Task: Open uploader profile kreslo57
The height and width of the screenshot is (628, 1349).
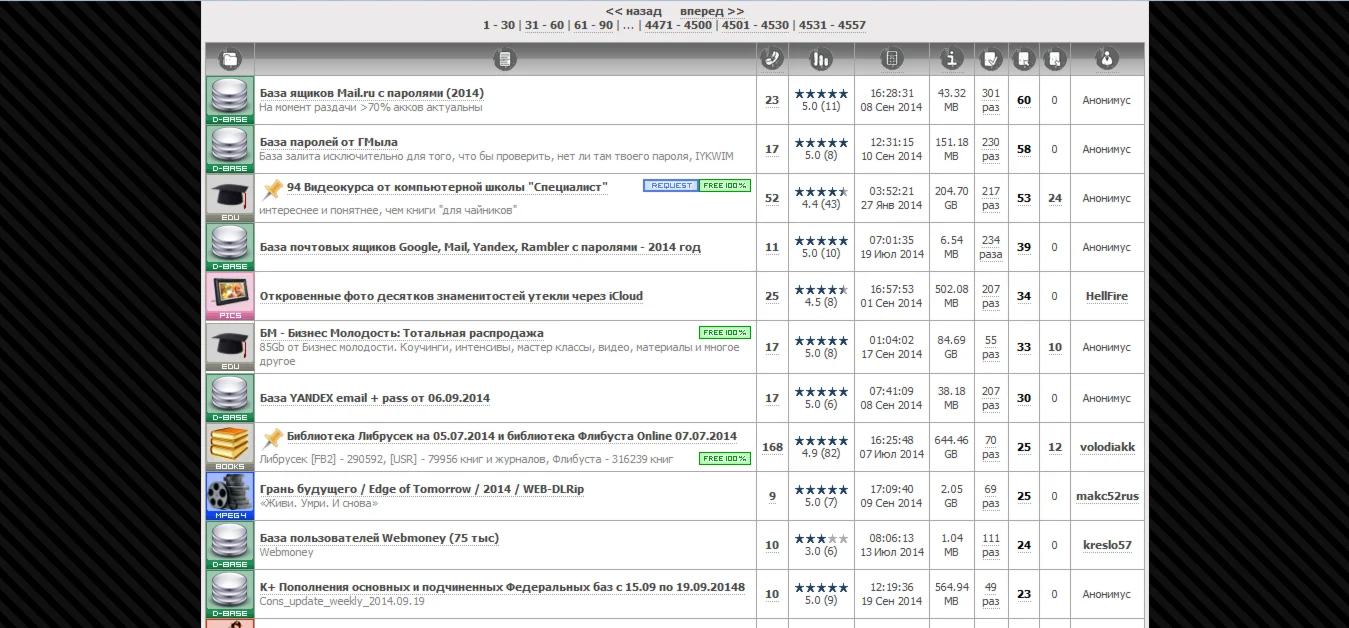Action: (x=1107, y=545)
